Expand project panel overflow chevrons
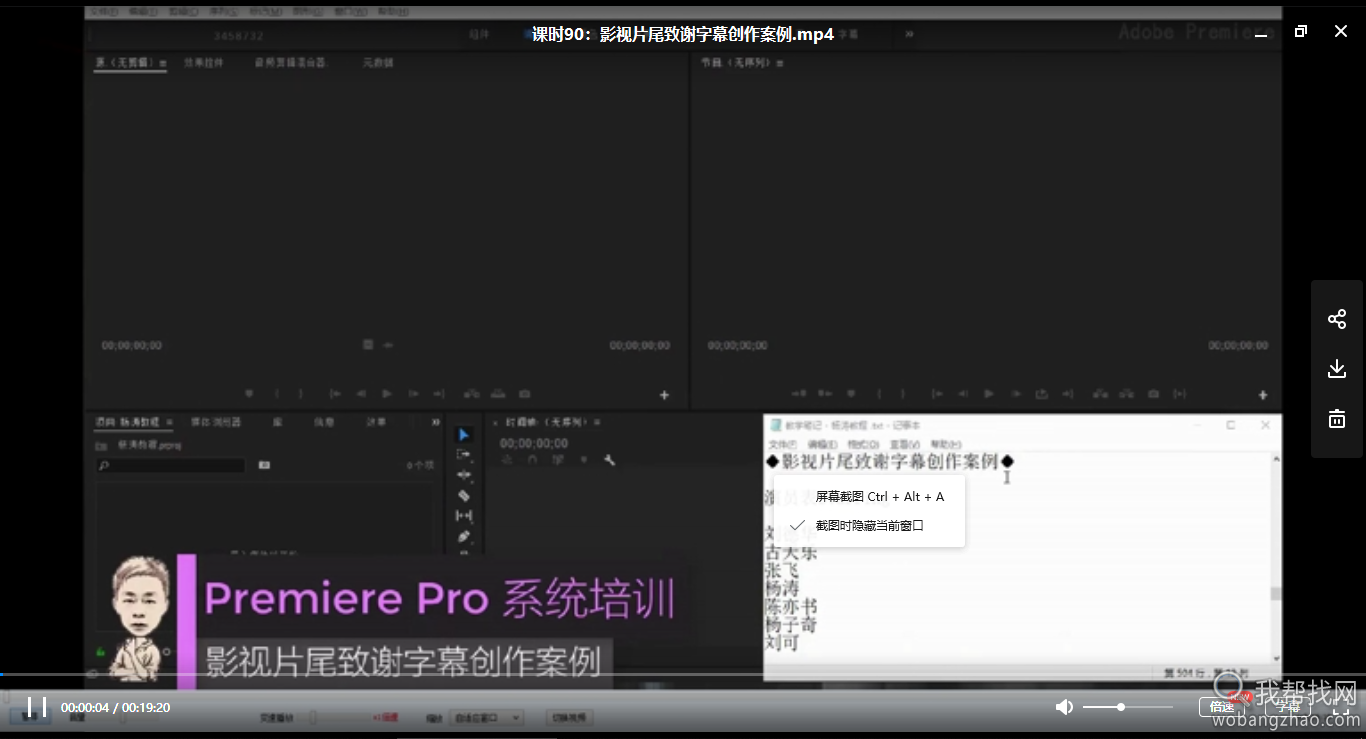This screenshot has width=1366, height=739. point(436,422)
